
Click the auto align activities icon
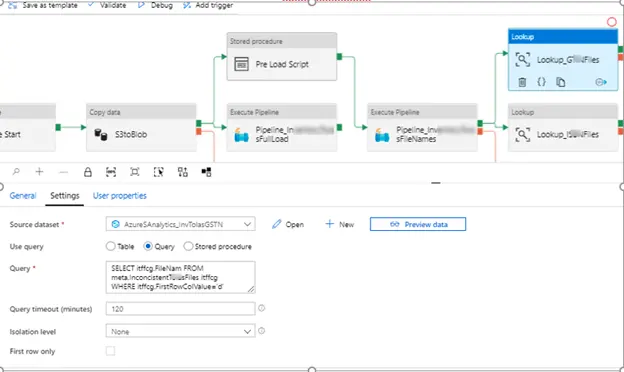tap(183, 172)
